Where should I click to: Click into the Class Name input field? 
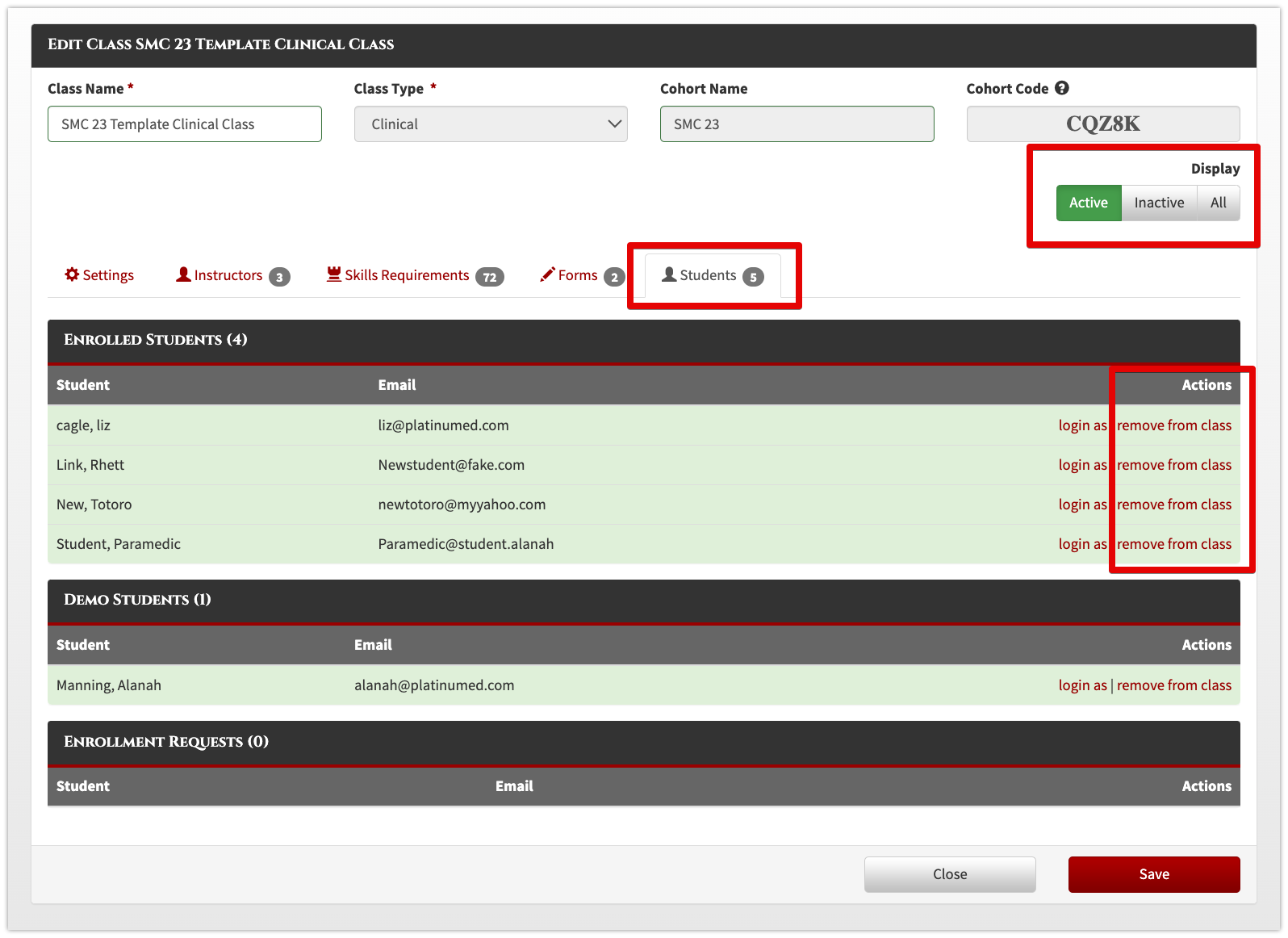[185, 124]
